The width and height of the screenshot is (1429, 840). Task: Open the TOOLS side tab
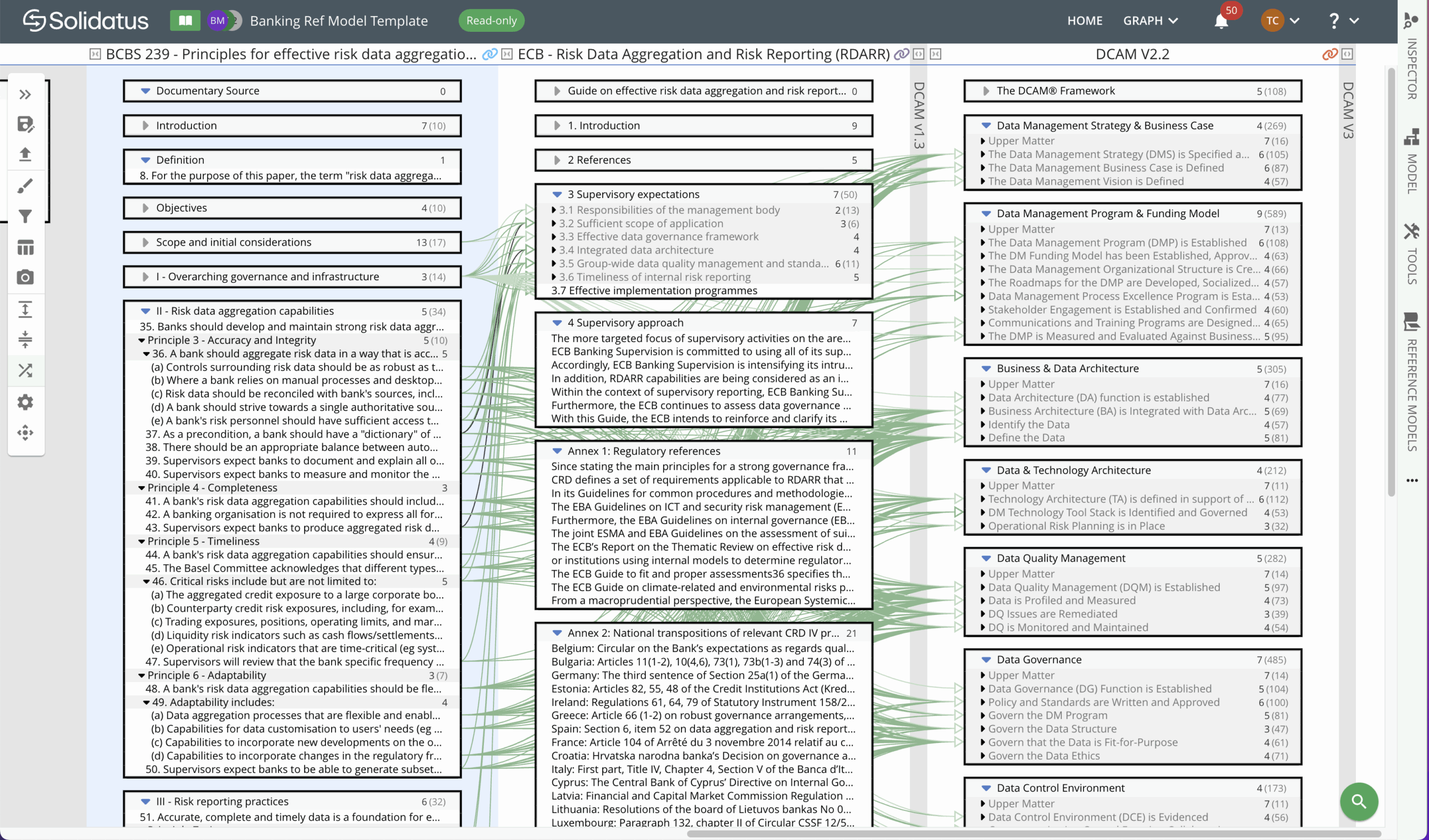pyautogui.click(x=1412, y=266)
